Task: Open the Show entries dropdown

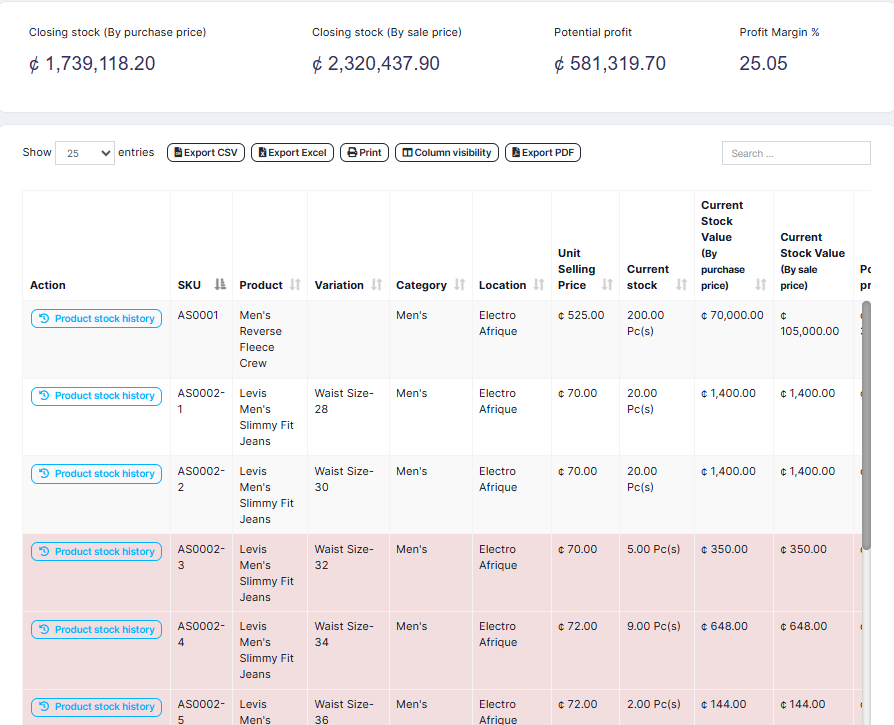Action: (85, 153)
